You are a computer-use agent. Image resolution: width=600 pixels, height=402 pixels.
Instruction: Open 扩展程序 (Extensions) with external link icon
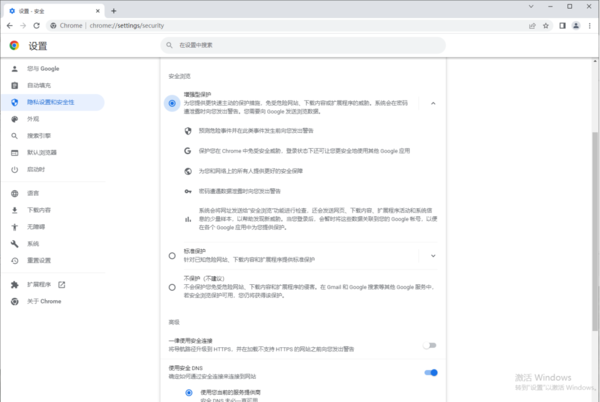coord(42,284)
